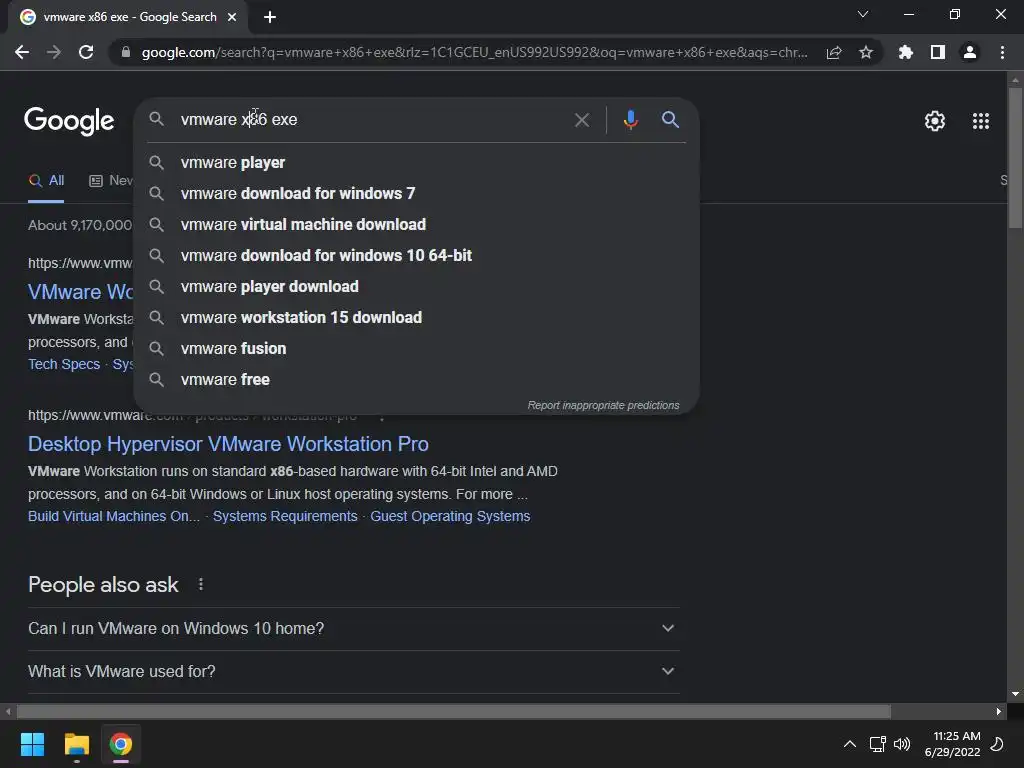Open the Chrome three-dot menu
This screenshot has width=1024, height=768.
pyautogui.click(x=1002, y=52)
